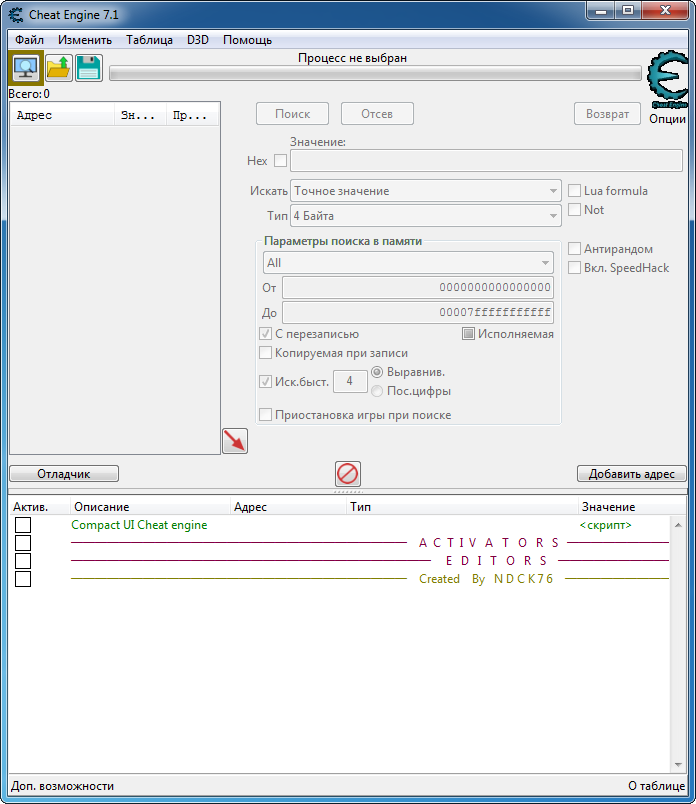Click the Поиск button
696x804 pixels.
tap(292, 114)
